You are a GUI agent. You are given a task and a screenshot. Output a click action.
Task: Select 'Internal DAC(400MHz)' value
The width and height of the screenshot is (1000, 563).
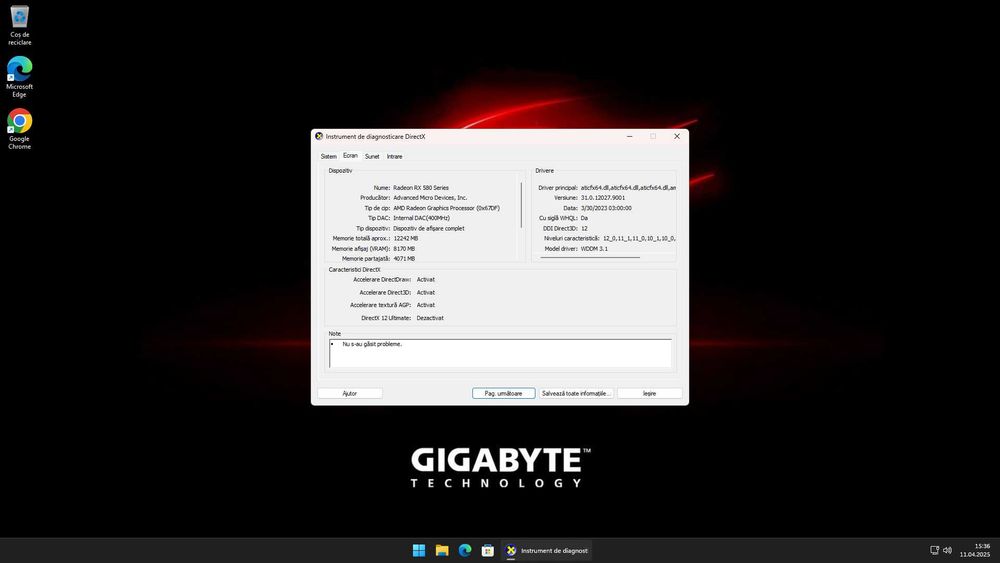coord(422,218)
